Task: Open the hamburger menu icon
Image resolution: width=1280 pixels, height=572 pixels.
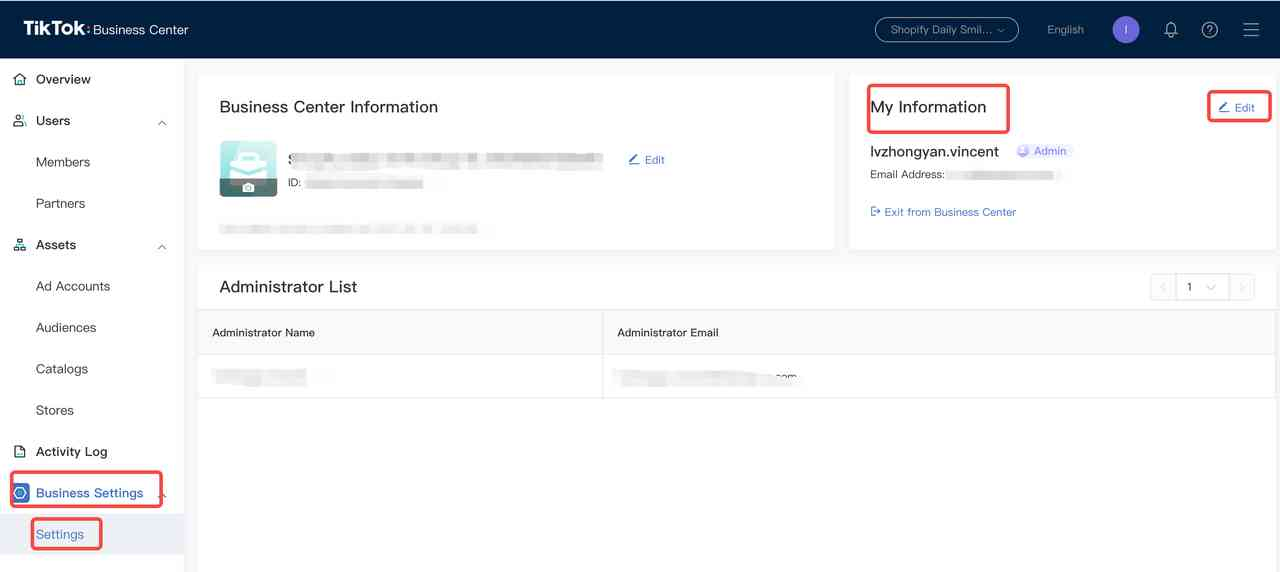Action: click(1251, 30)
